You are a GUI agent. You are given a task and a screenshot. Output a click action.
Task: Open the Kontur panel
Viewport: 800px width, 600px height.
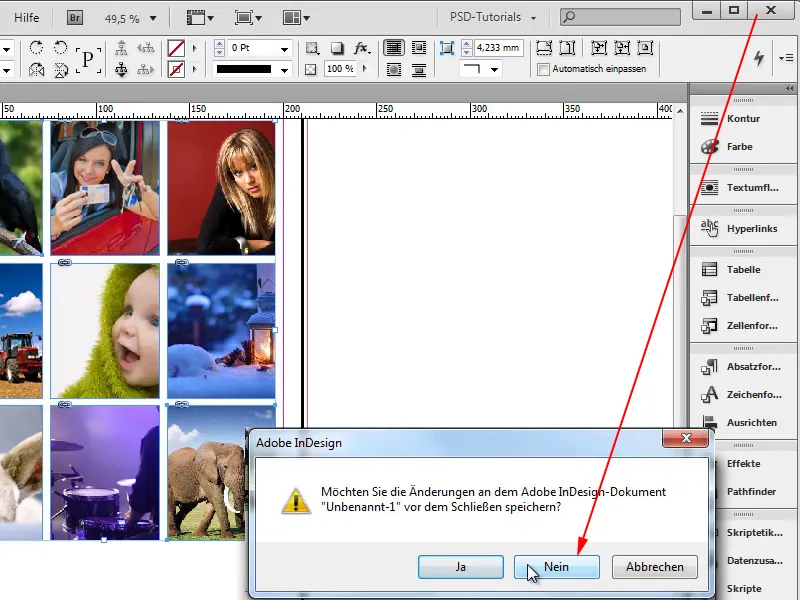pyautogui.click(x=743, y=118)
